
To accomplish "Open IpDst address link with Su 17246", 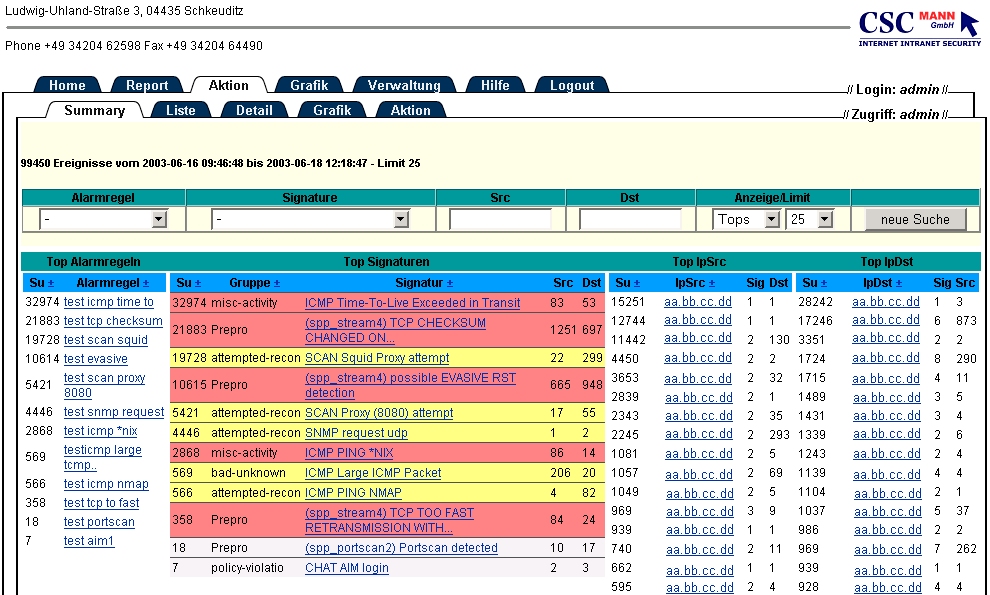I will click(x=886, y=320).
